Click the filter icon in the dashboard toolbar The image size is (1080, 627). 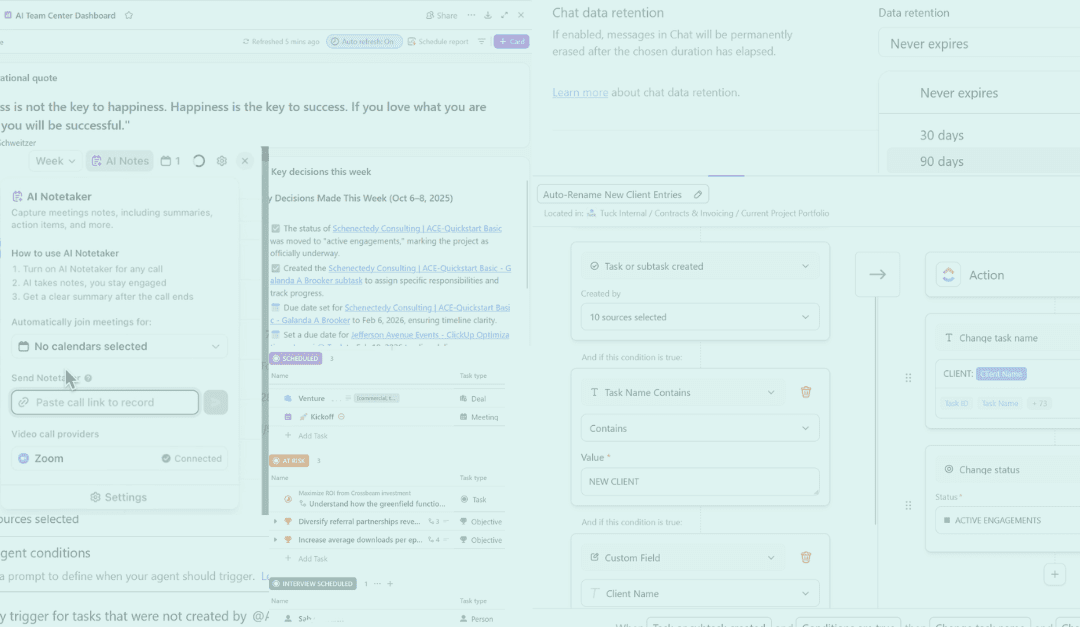pos(480,41)
